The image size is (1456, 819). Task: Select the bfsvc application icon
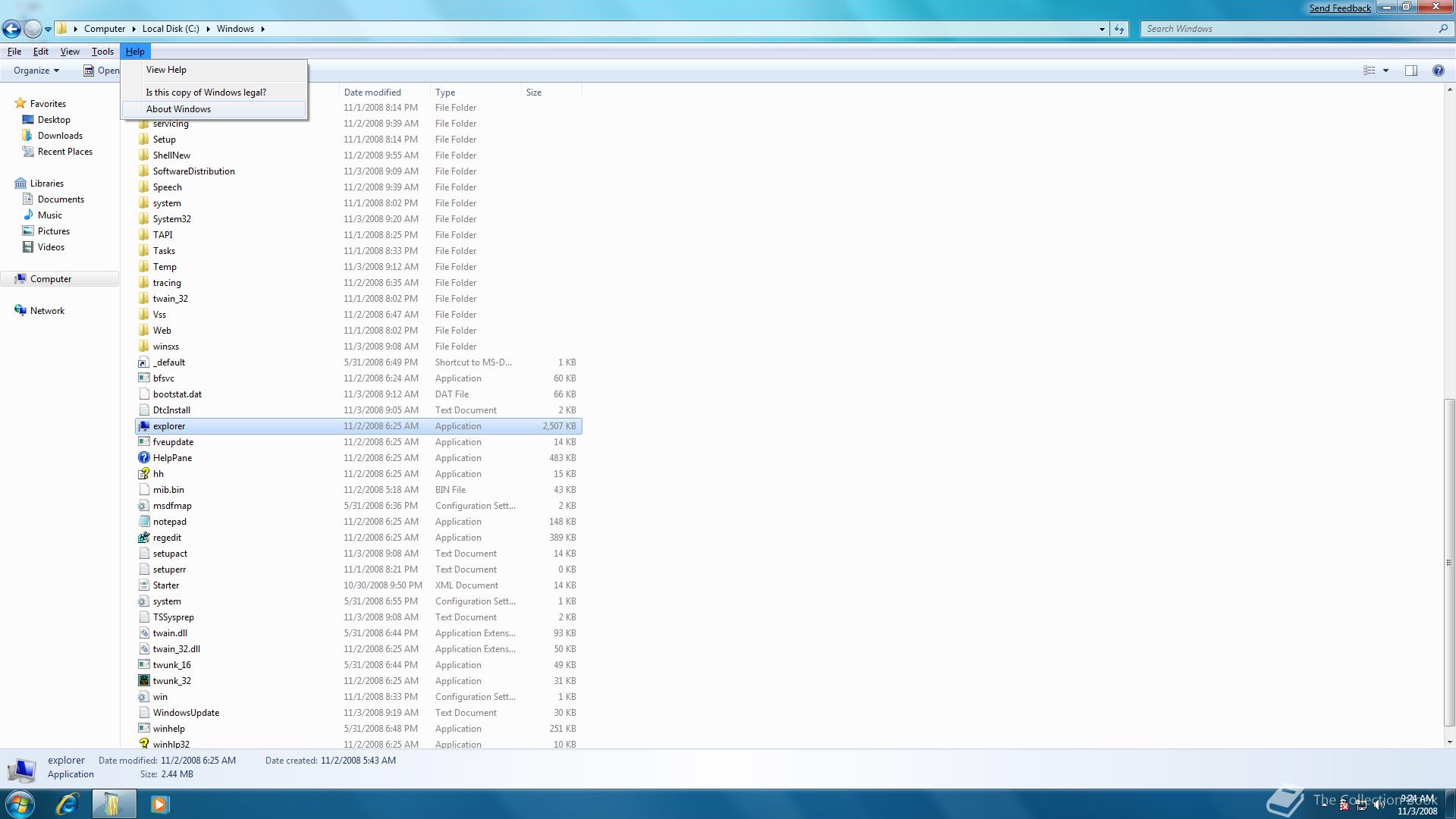tap(144, 378)
